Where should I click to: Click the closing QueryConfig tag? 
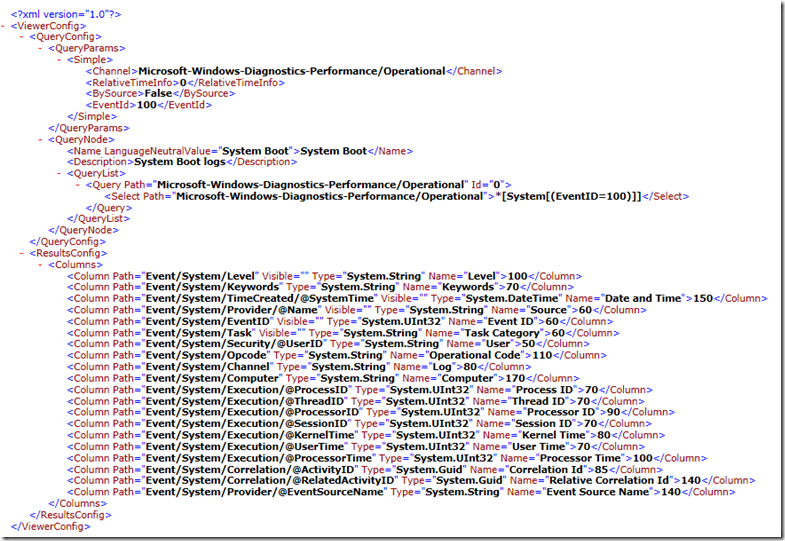click(x=68, y=242)
